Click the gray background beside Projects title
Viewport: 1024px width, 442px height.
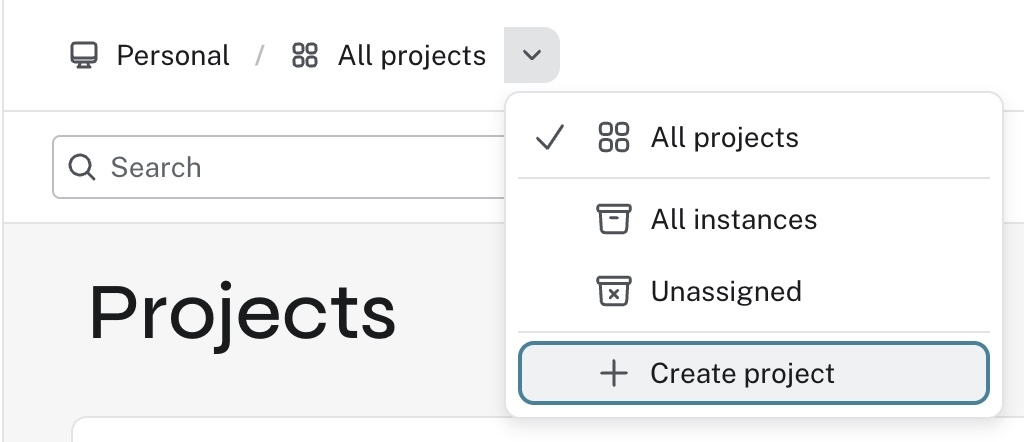(x=451, y=313)
